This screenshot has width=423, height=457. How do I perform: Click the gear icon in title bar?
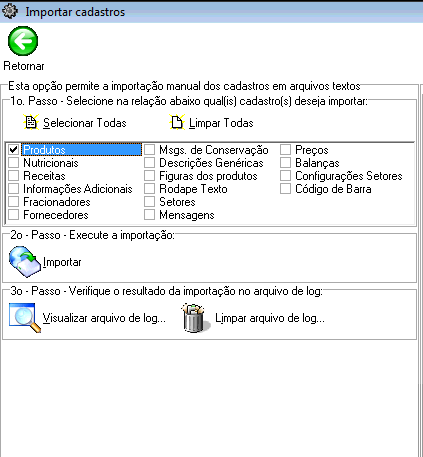(10, 11)
